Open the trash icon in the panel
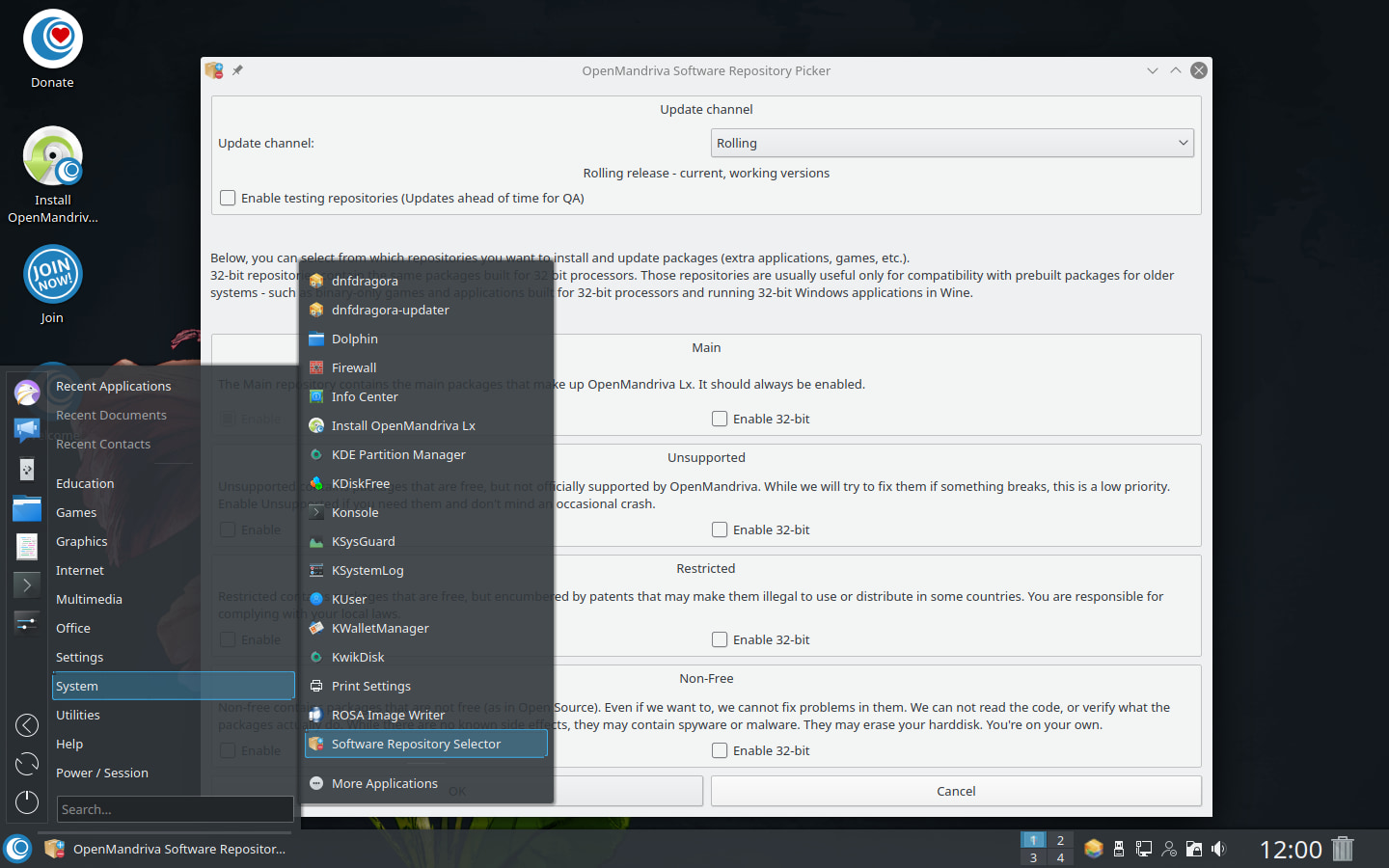 click(1343, 849)
